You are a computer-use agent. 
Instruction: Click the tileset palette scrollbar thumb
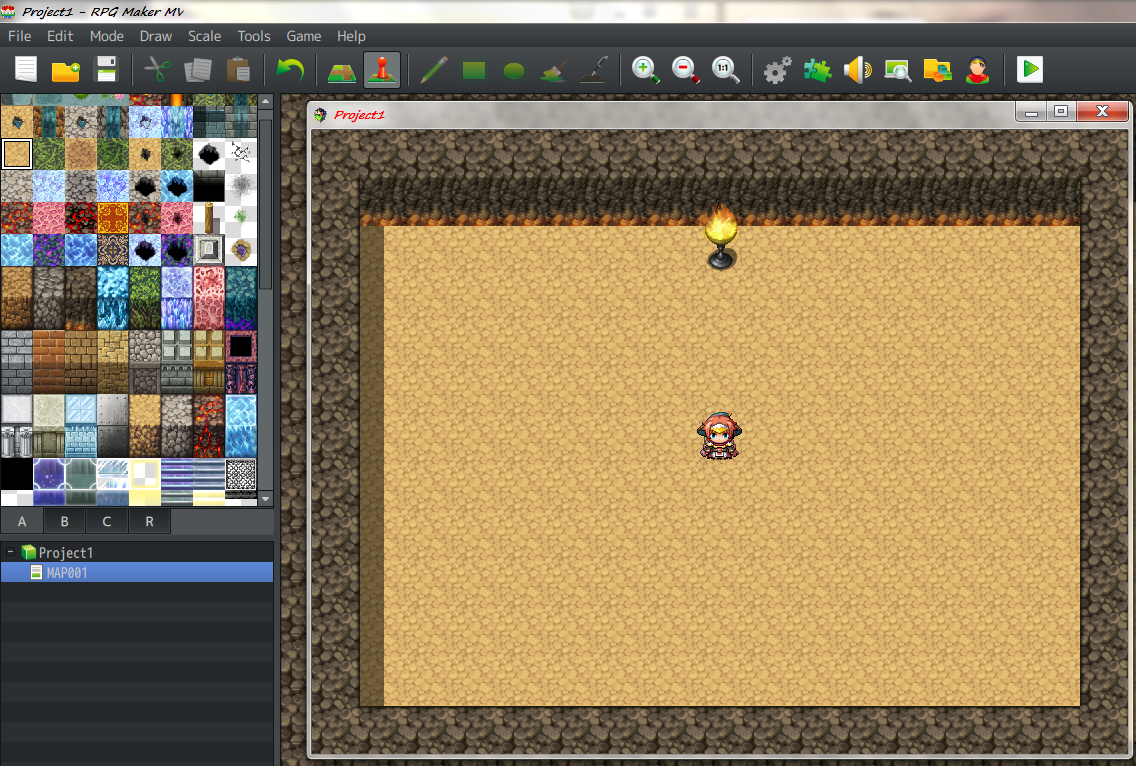pyautogui.click(x=266, y=203)
